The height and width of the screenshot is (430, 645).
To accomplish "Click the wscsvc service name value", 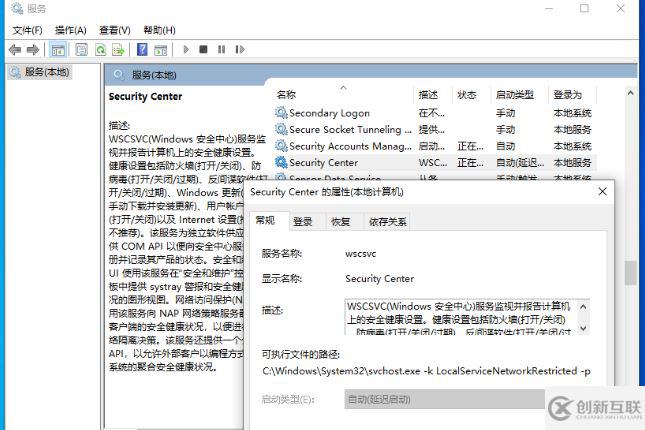I will (x=360, y=254).
